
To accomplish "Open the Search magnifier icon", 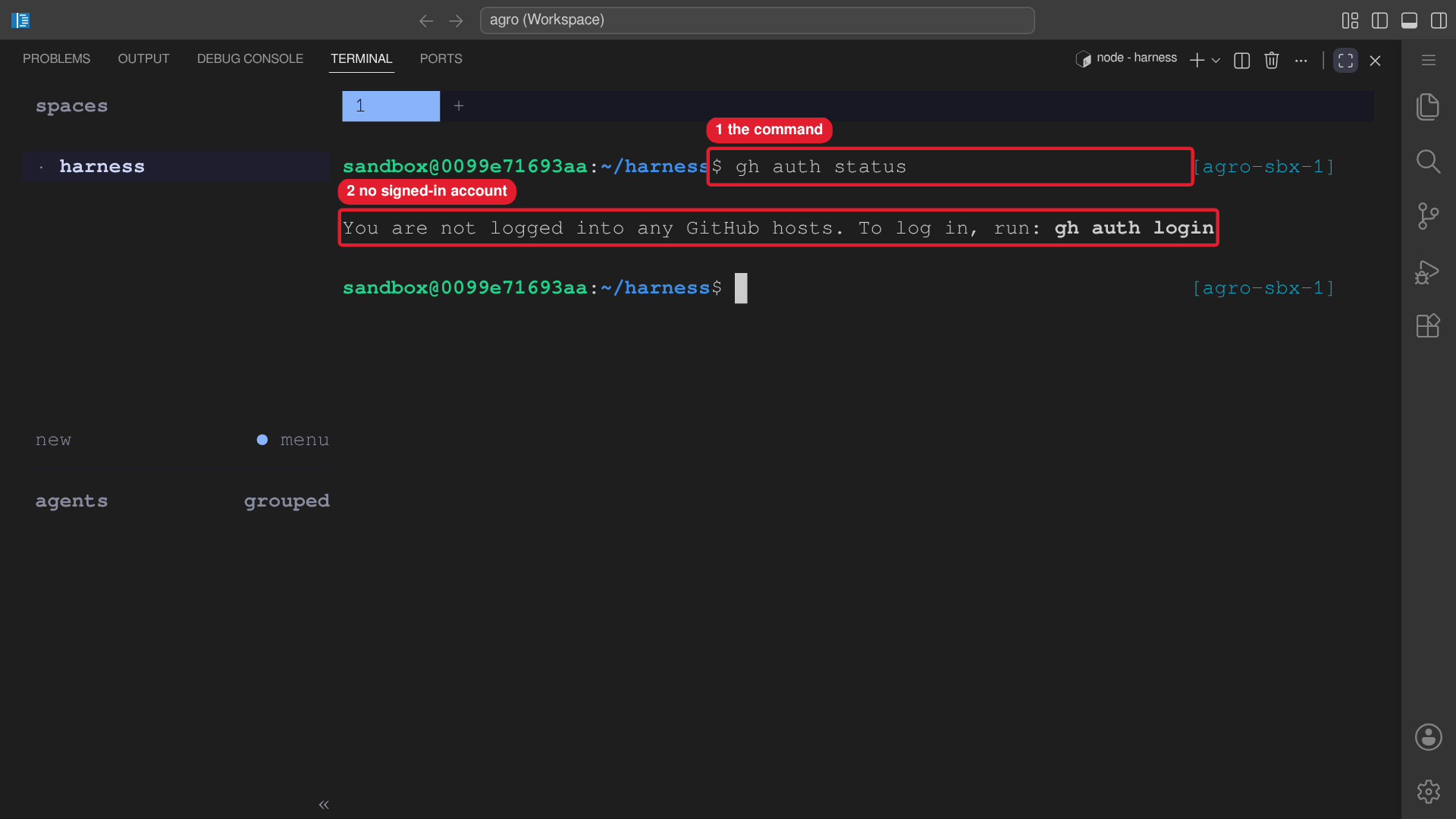I will (x=1428, y=162).
